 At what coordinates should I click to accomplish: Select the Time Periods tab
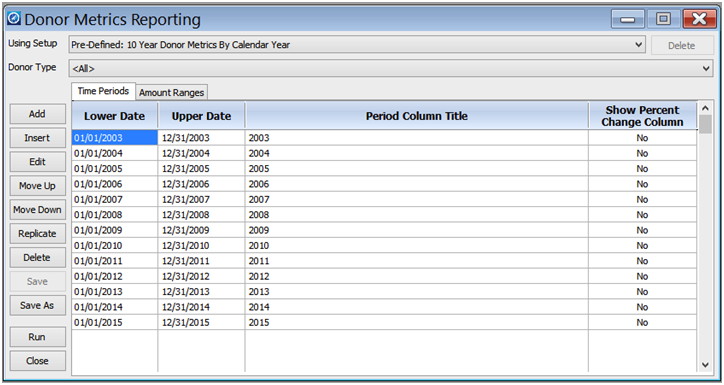[x=103, y=91]
